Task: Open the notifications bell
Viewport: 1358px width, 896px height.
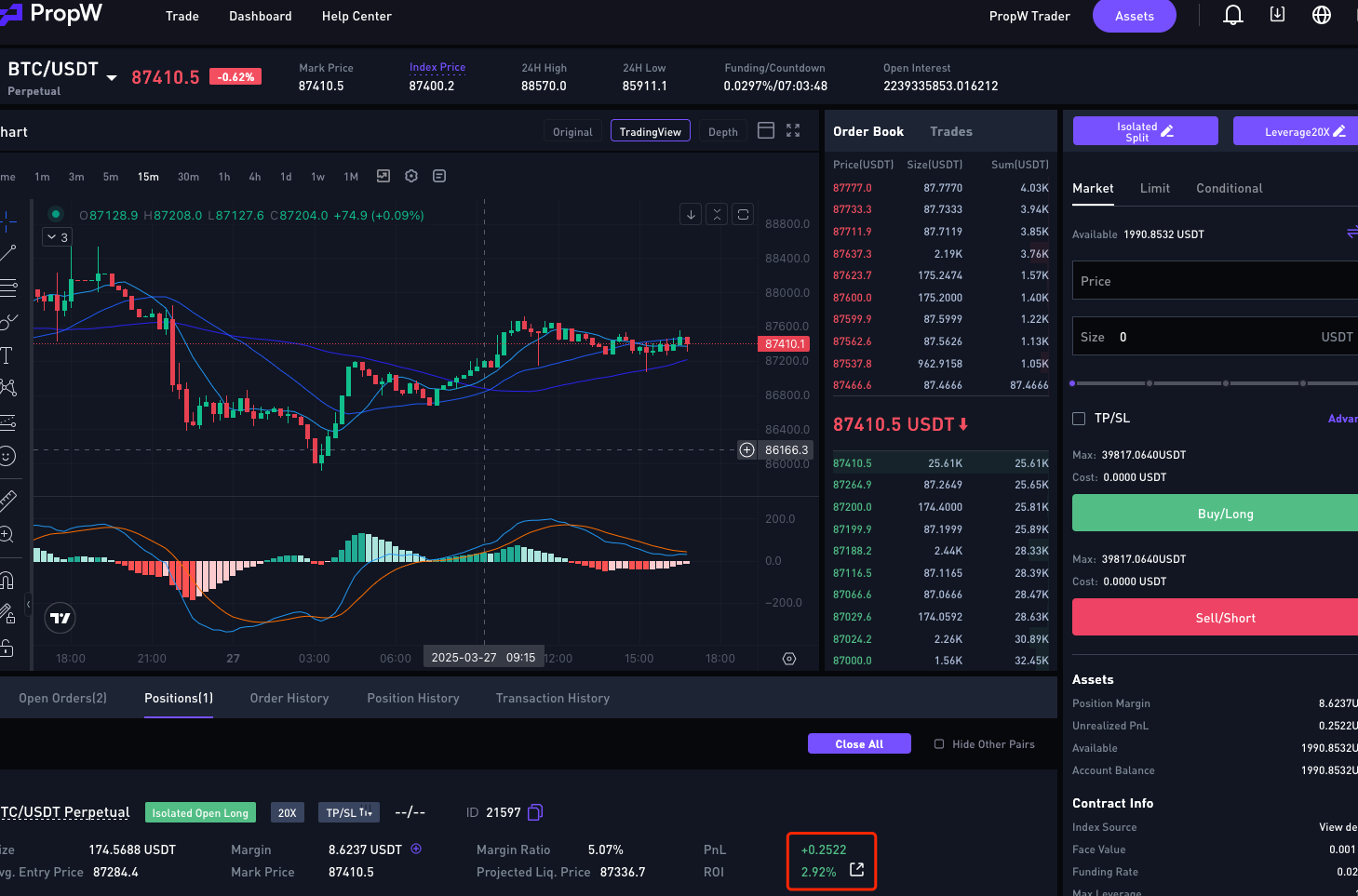Action: (1232, 15)
